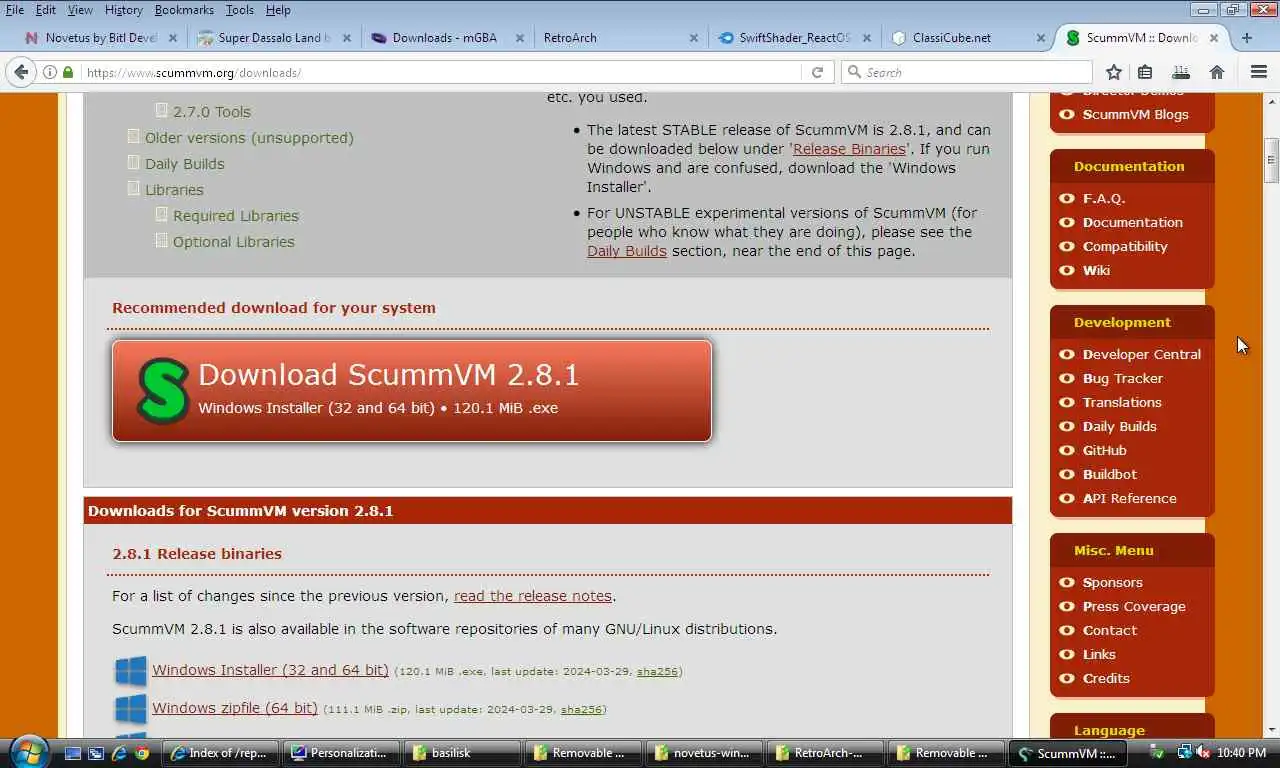Viewport: 1280px width, 768px height.
Task: Open a new tab with the plus icon
Action: pos(1246,38)
